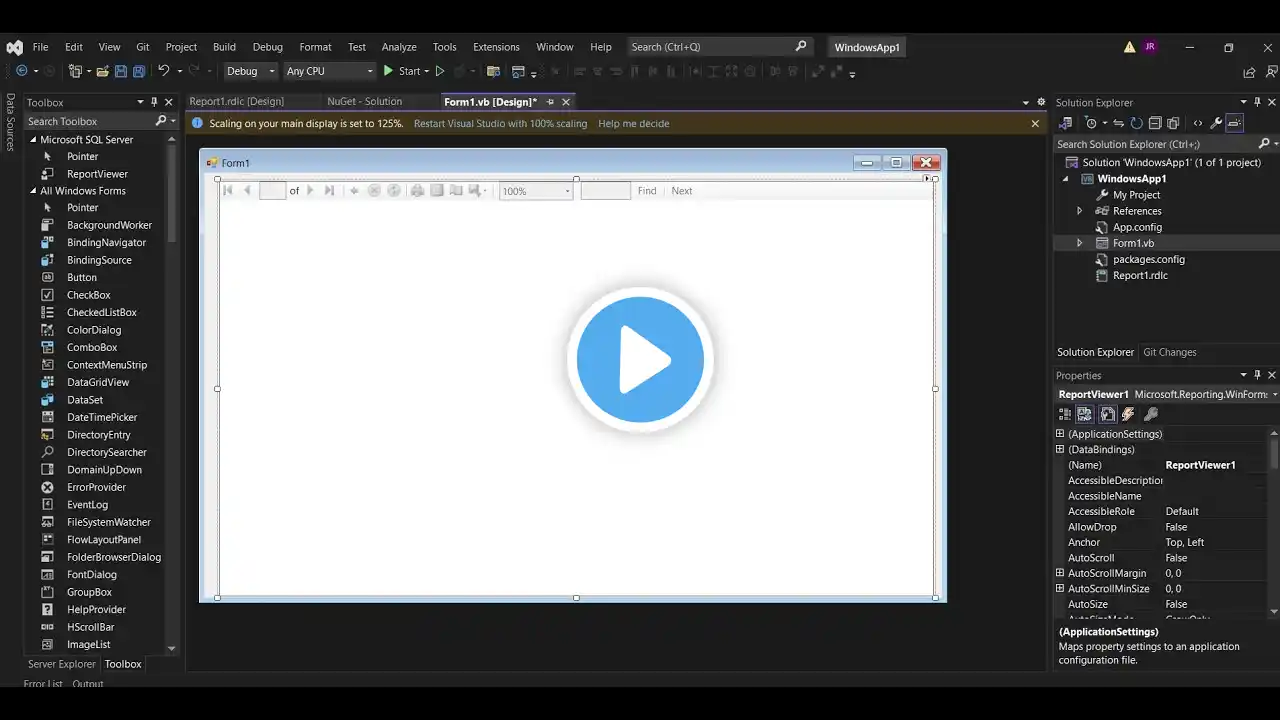Select Report1.rdlc in Solution Explorer
Image resolution: width=1280 pixels, height=720 pixels.
1140,275
